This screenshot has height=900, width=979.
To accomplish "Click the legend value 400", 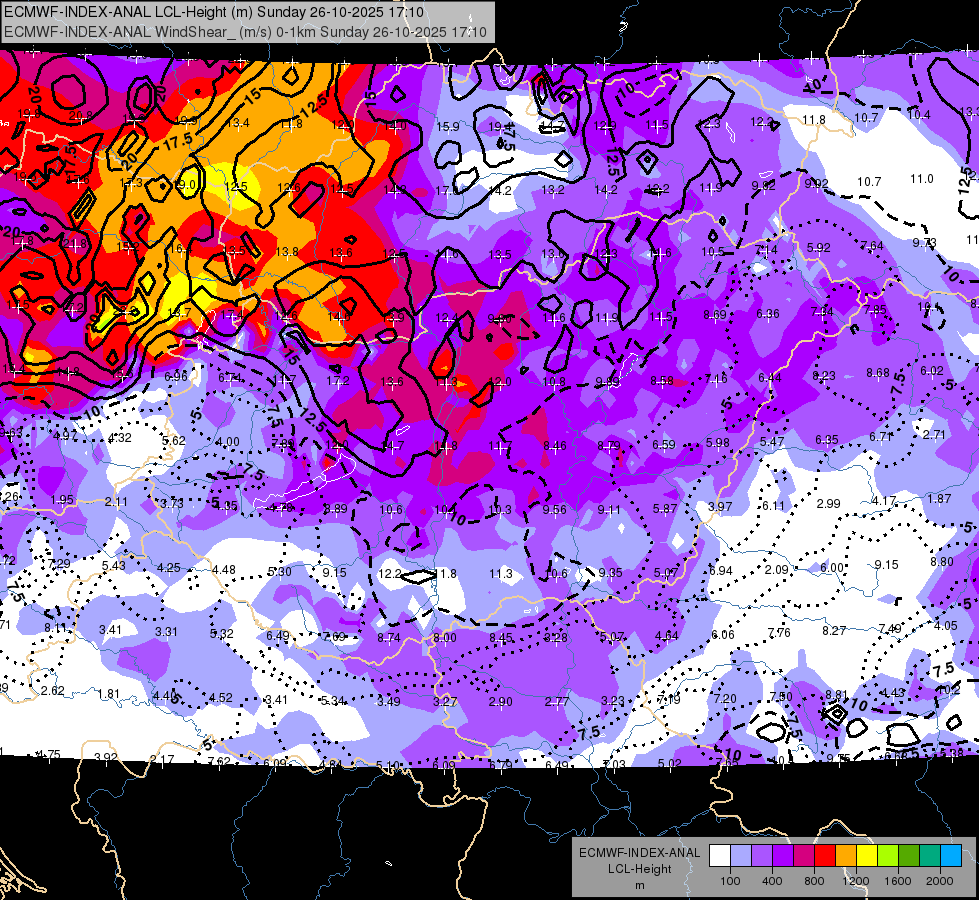I will (x=772, y=881).
